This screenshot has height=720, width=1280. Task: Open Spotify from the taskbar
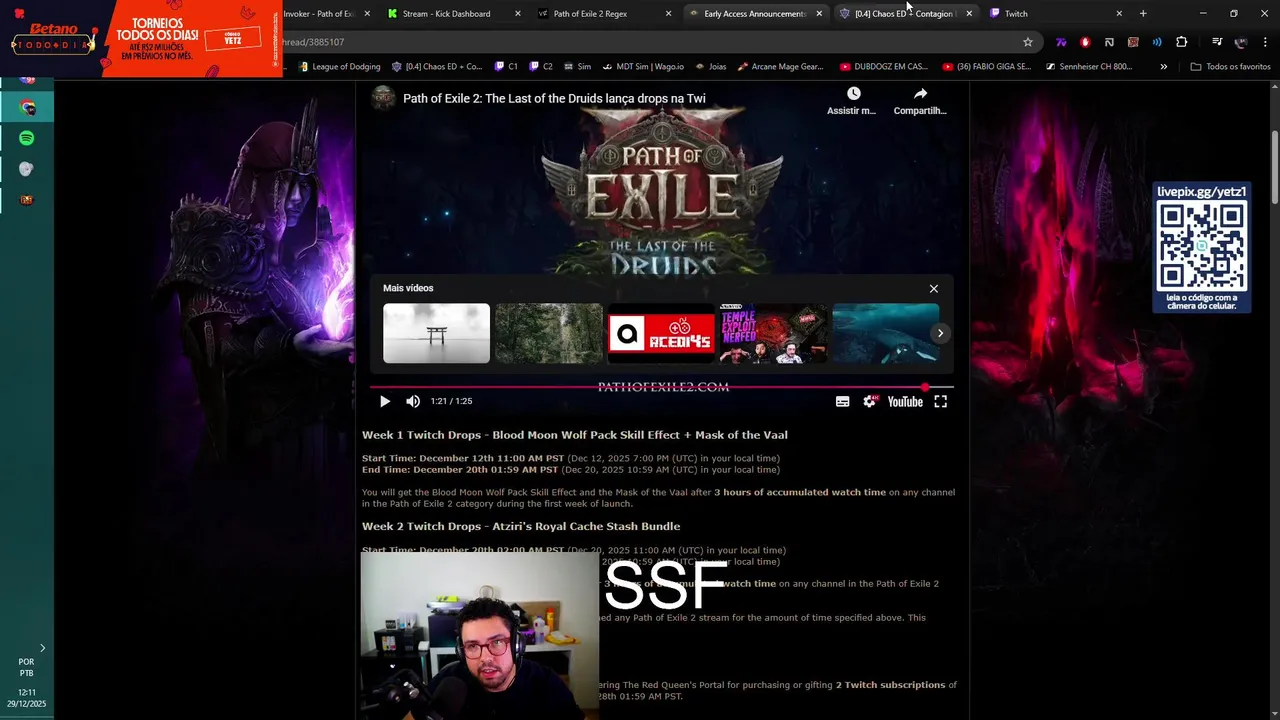27,138
